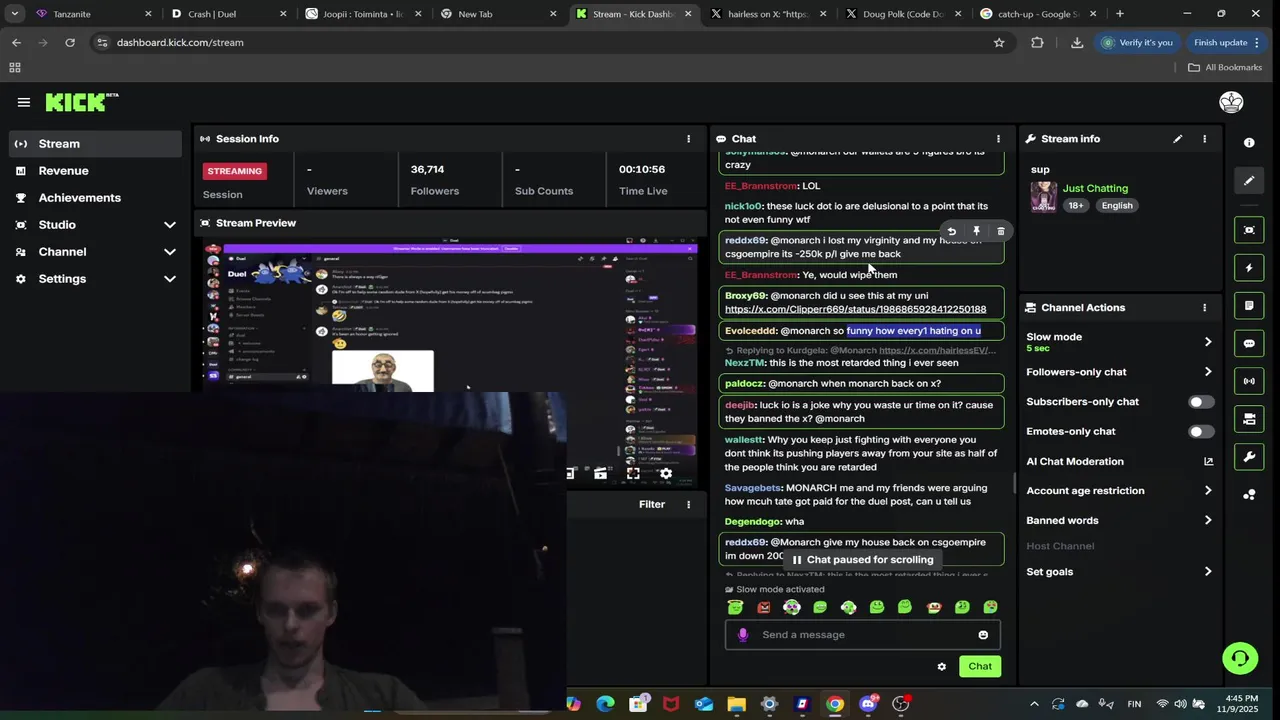Edit stream info with the pencil in the Stream info header

pos(1177,139)
